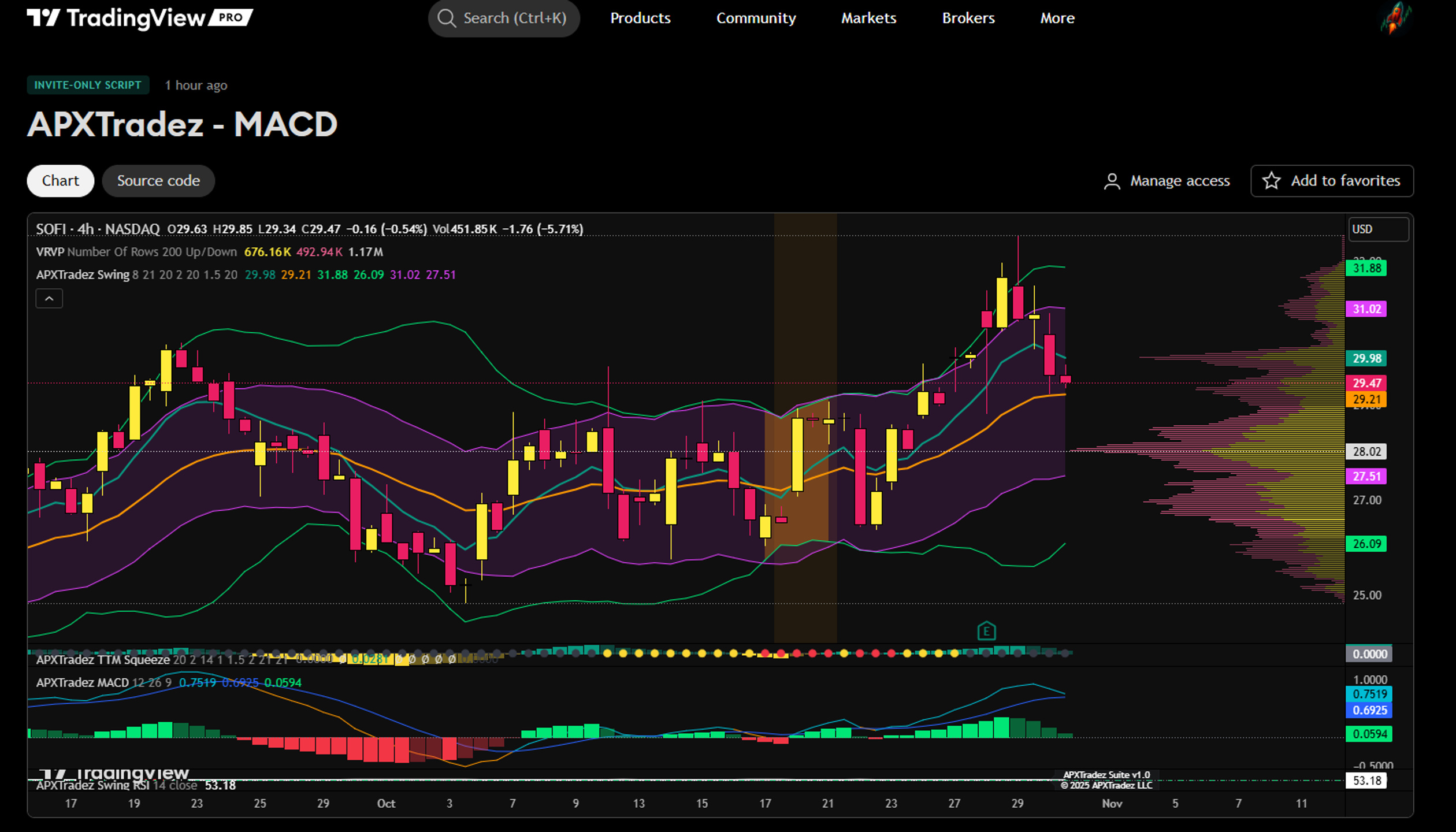Click the 53.18 RSI scale label

[1366, 781]
